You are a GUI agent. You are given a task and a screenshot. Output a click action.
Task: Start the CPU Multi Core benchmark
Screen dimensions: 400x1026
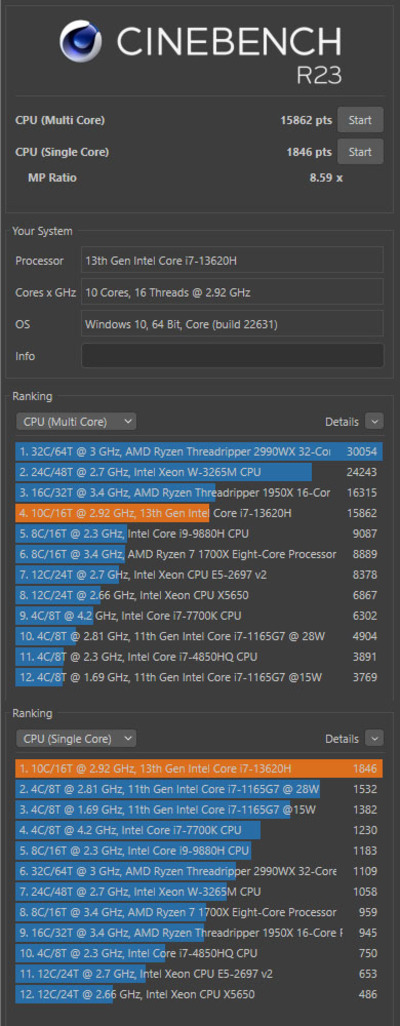(360, 120)
